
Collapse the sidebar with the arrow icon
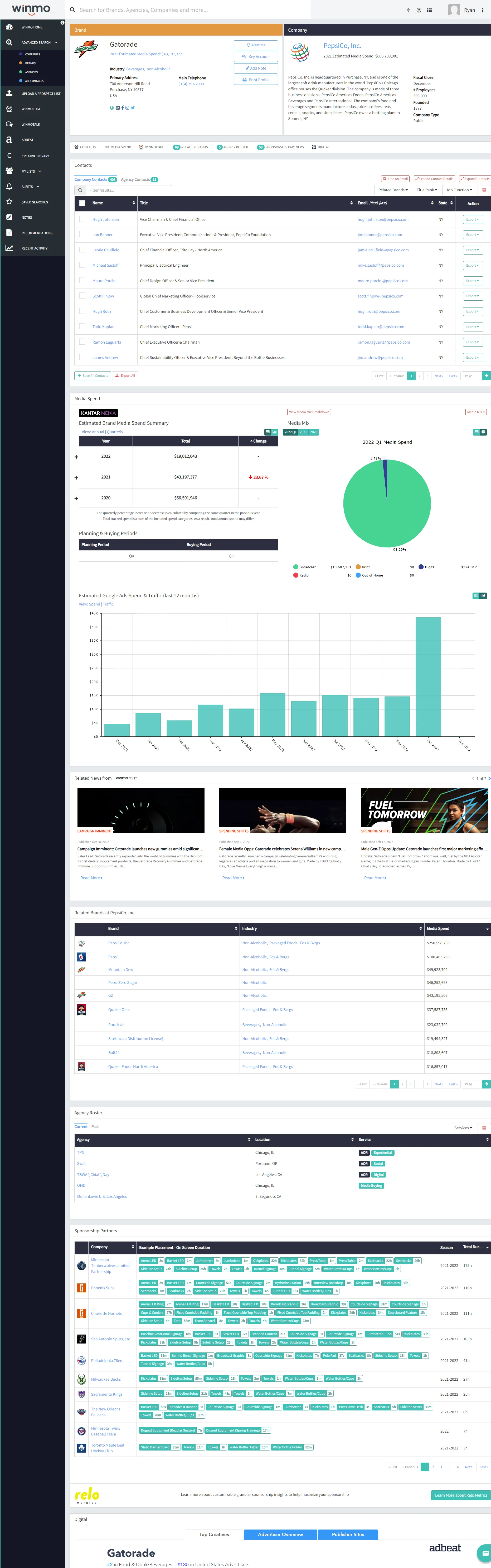pyautogui.click(x=62, y=22)
